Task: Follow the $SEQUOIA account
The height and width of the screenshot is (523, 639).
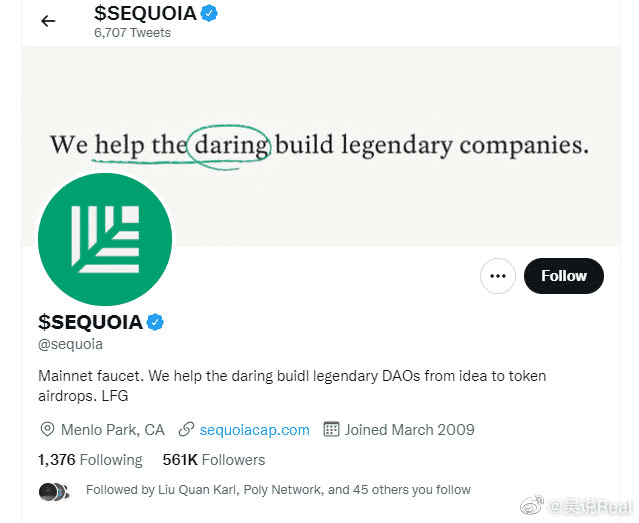Action: [x=563, y=276]
